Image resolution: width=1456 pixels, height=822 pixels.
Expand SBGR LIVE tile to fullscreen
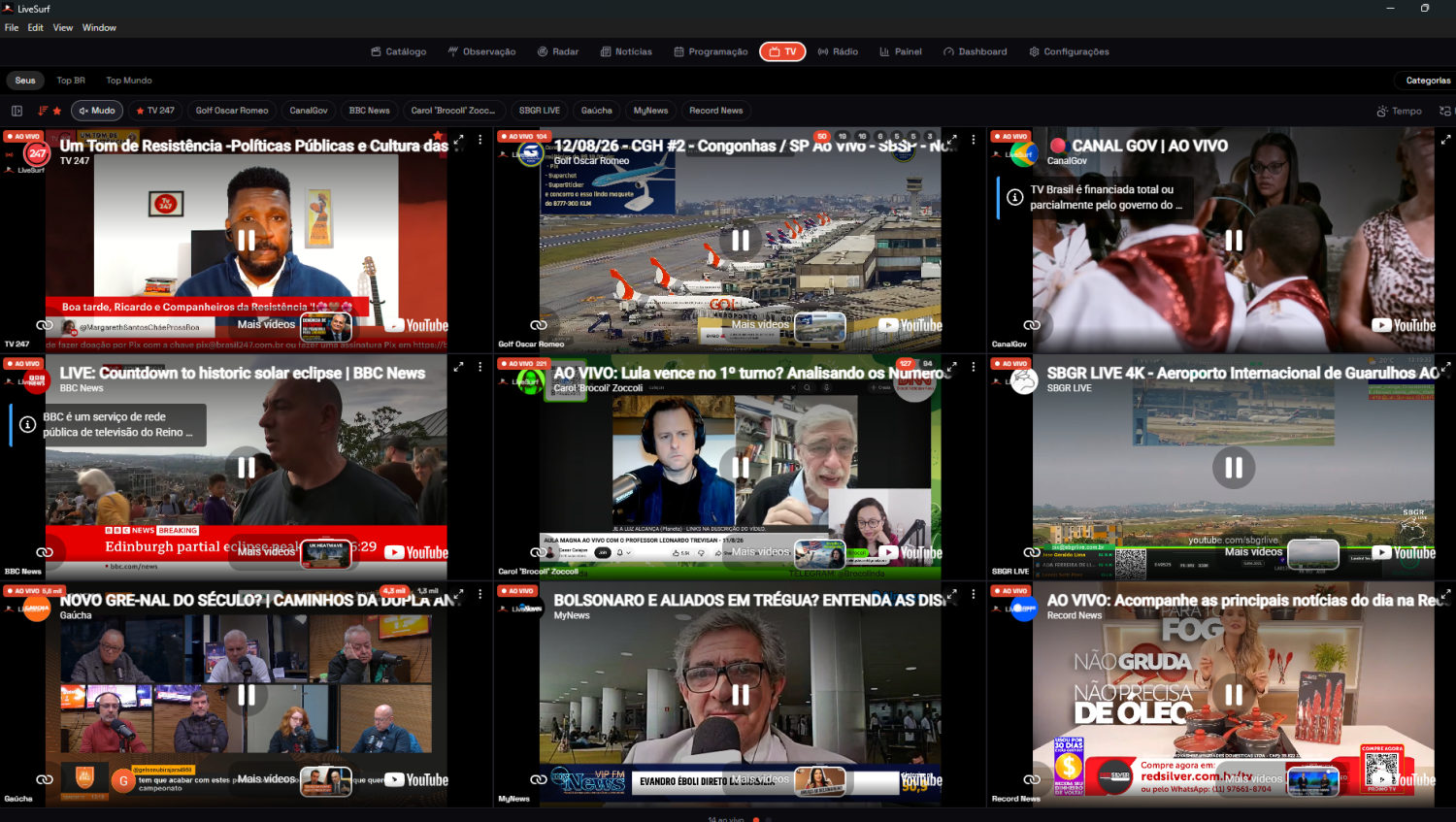(x=1446, y=367)
